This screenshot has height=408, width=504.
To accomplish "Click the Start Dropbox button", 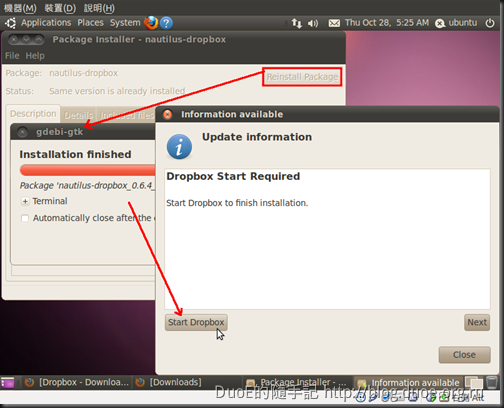I will 196,322.
